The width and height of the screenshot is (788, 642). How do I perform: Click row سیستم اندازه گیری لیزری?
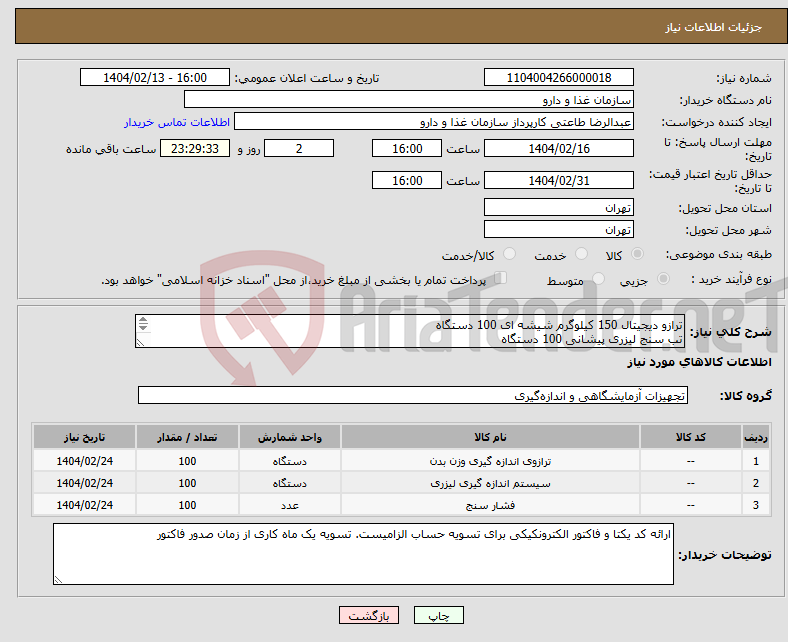point(401,483)
